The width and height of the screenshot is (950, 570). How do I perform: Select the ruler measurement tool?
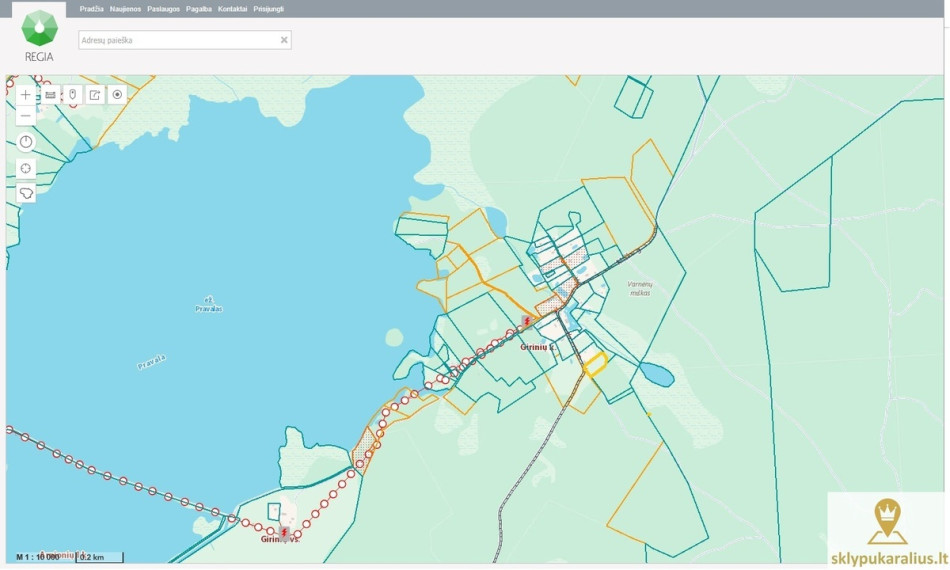pos(50,94)
